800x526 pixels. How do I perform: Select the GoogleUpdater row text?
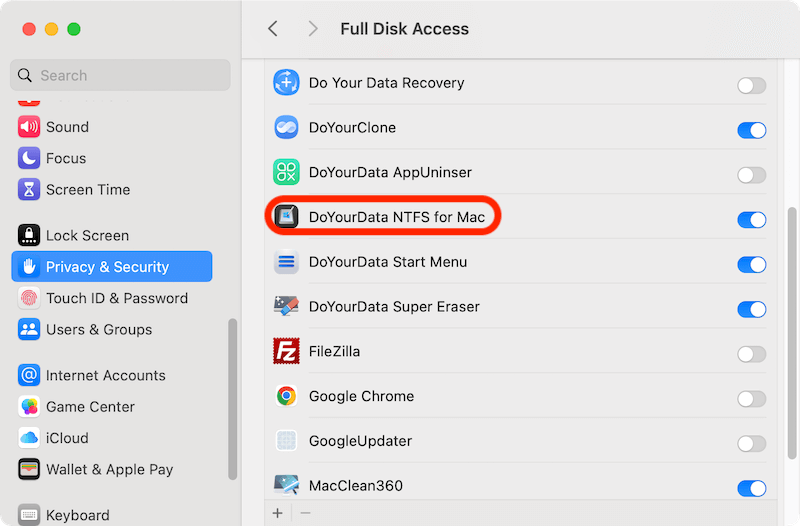coord(361,441)
